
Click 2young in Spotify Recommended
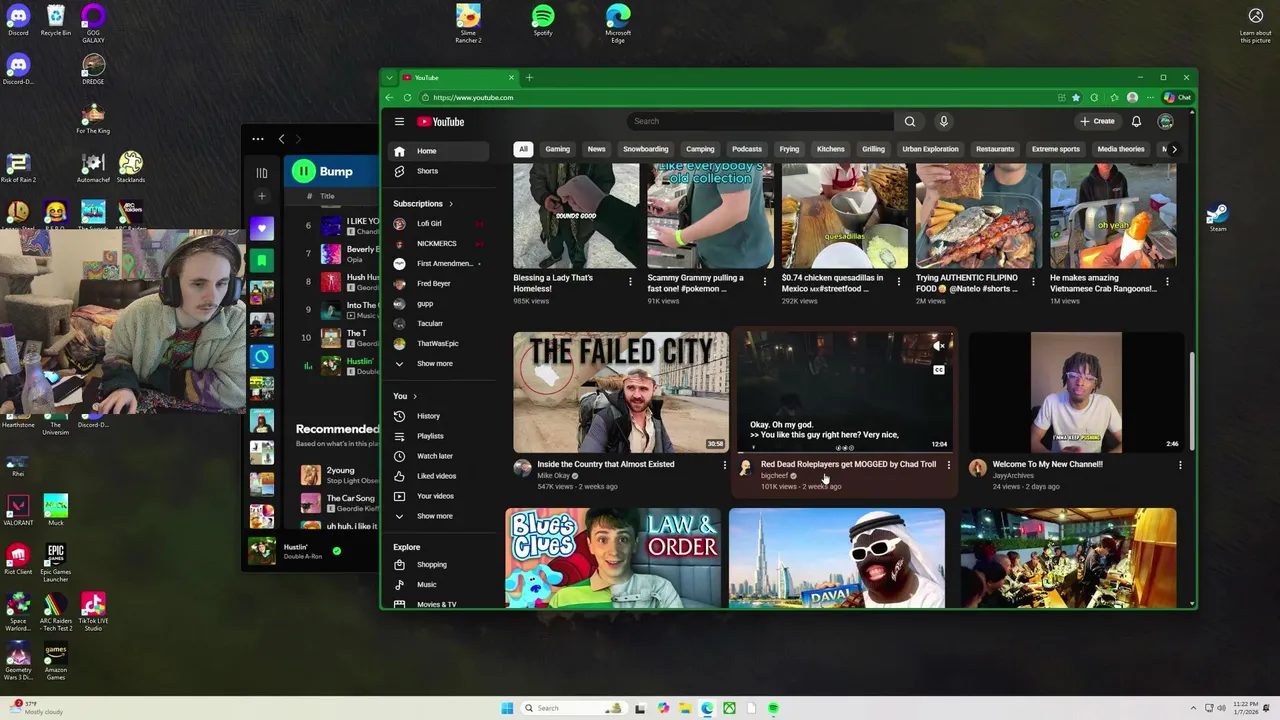tap(340, 470)
